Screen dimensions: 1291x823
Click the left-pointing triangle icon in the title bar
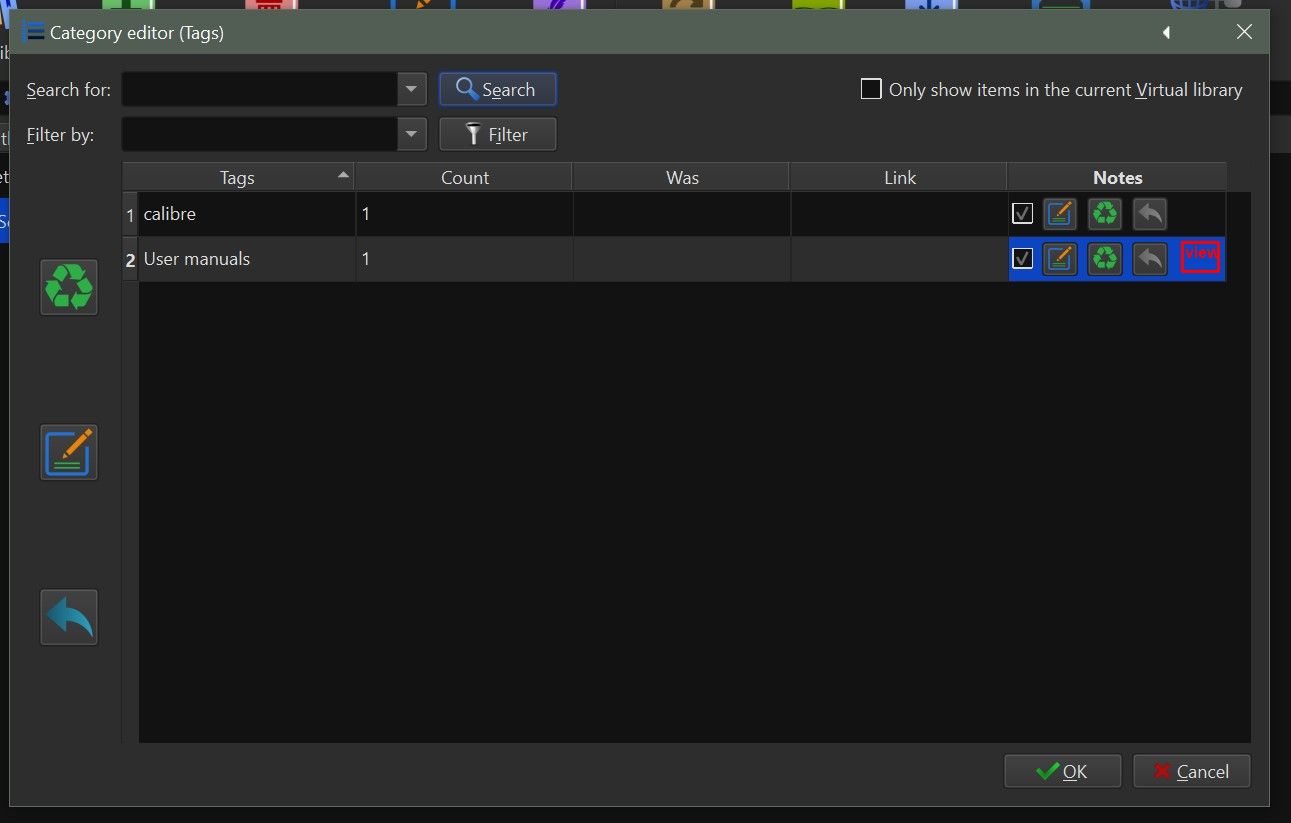pos(1166,33)
